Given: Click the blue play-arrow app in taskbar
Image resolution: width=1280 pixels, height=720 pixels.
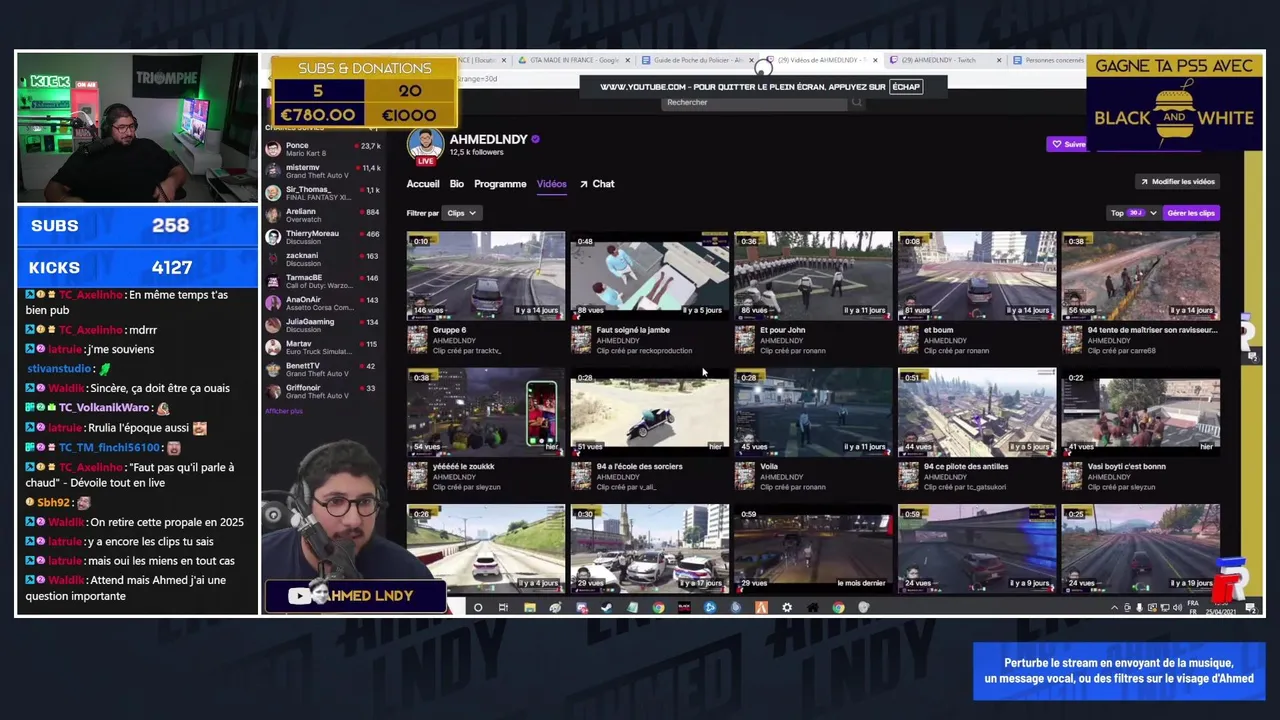Looking at the screenshot, I should (x=710, y=607).
